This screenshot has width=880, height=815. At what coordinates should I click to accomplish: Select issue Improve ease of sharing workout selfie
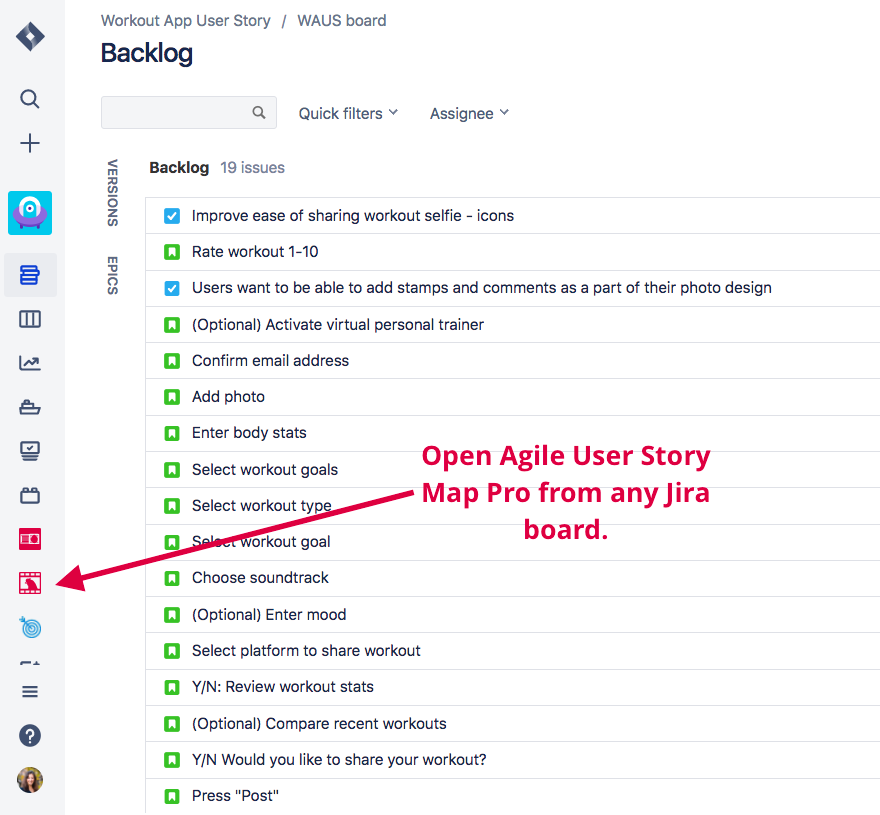pyautogui.click(x=512, y=216)
